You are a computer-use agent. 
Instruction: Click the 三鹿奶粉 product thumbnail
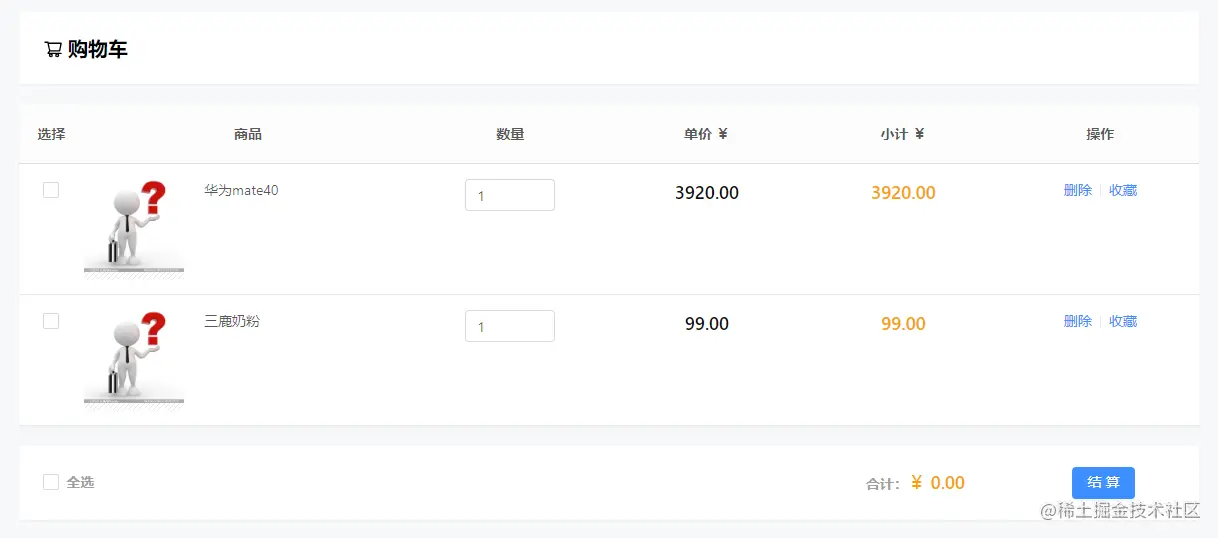tap(134, 357)
